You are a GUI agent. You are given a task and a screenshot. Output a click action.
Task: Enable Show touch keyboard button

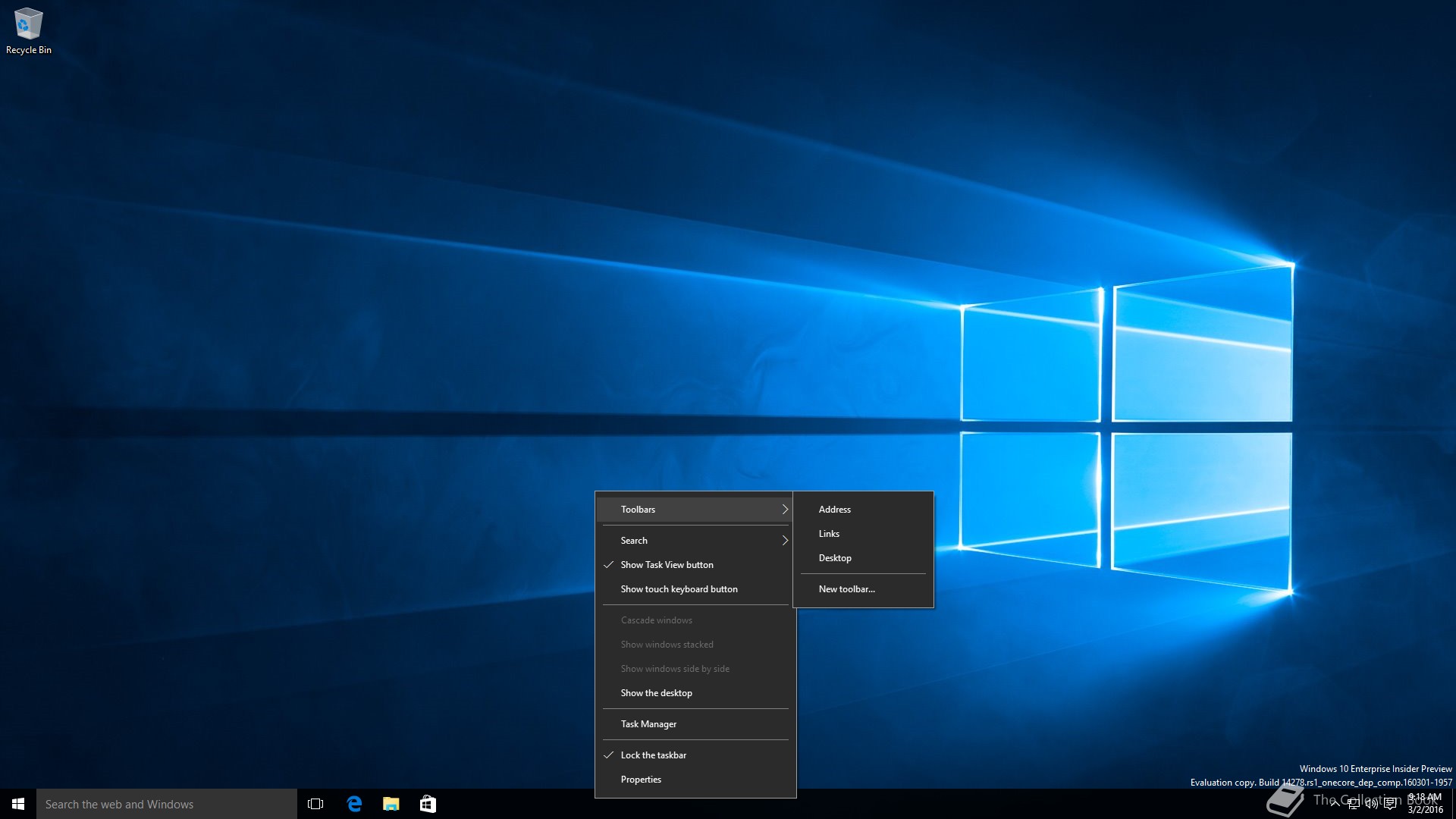(695, 589)
